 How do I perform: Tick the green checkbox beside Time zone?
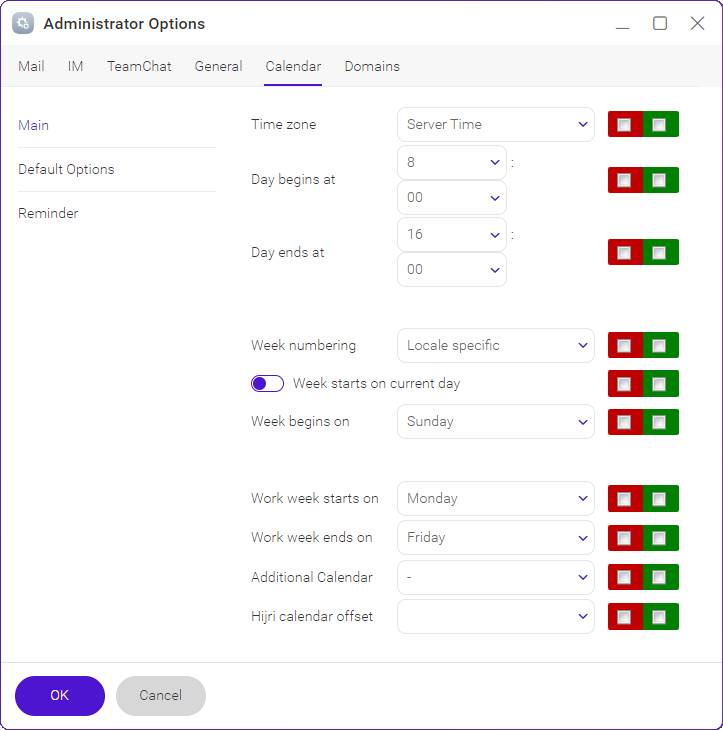click(x=659, y=125)
